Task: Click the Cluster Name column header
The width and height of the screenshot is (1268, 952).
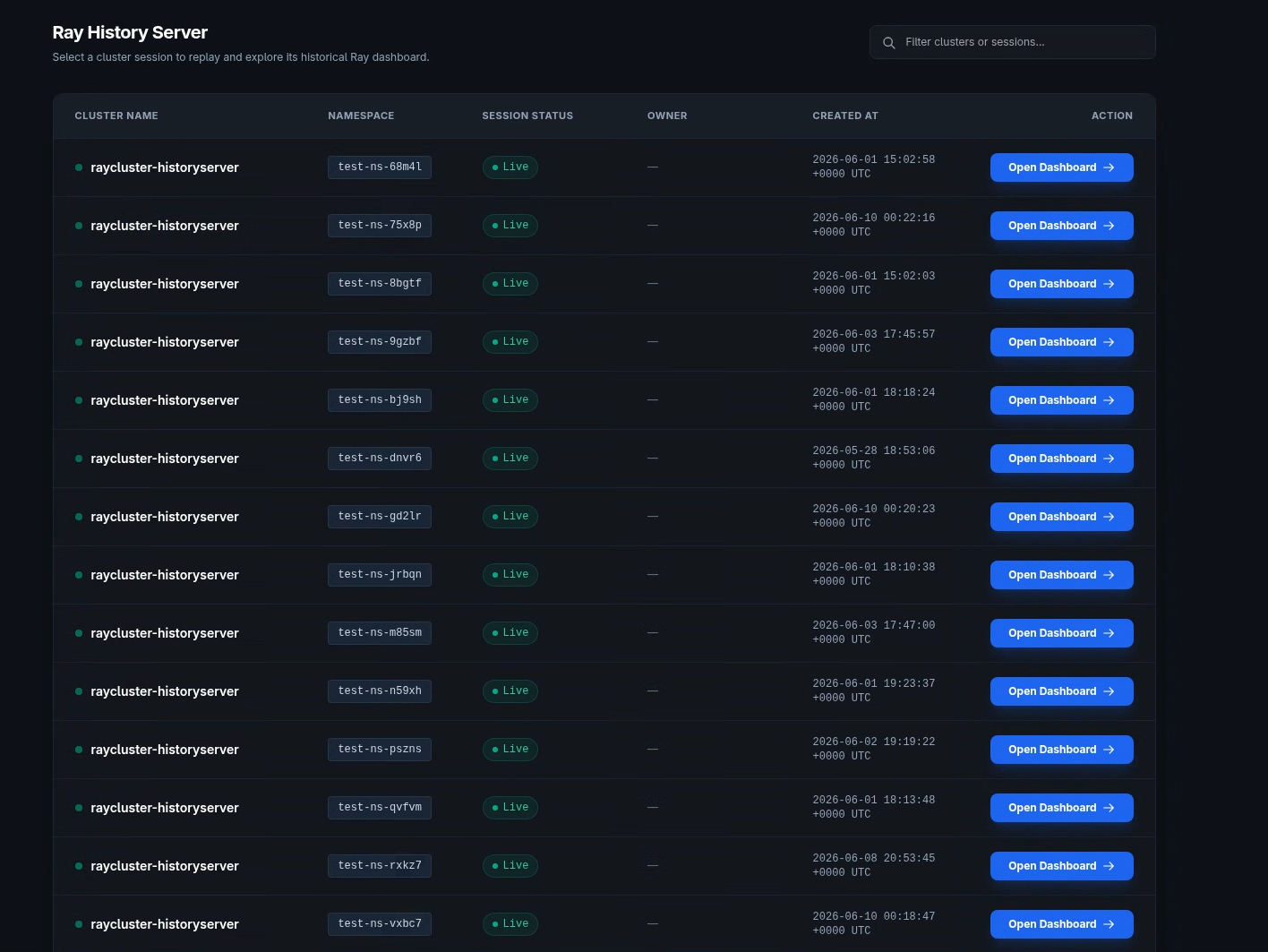Action: click(x=116, y=116)
